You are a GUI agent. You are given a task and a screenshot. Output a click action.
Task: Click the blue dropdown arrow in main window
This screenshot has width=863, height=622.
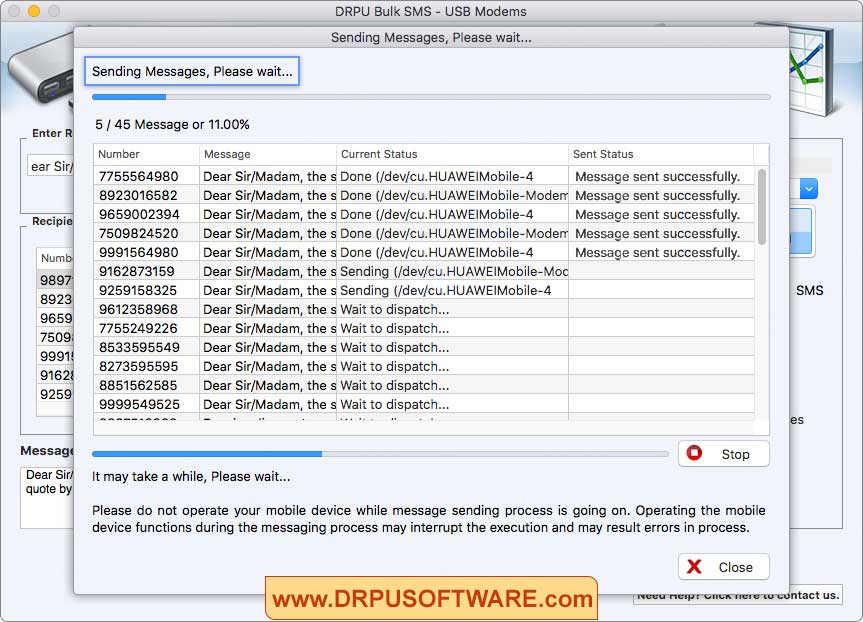tap(808, 189)
